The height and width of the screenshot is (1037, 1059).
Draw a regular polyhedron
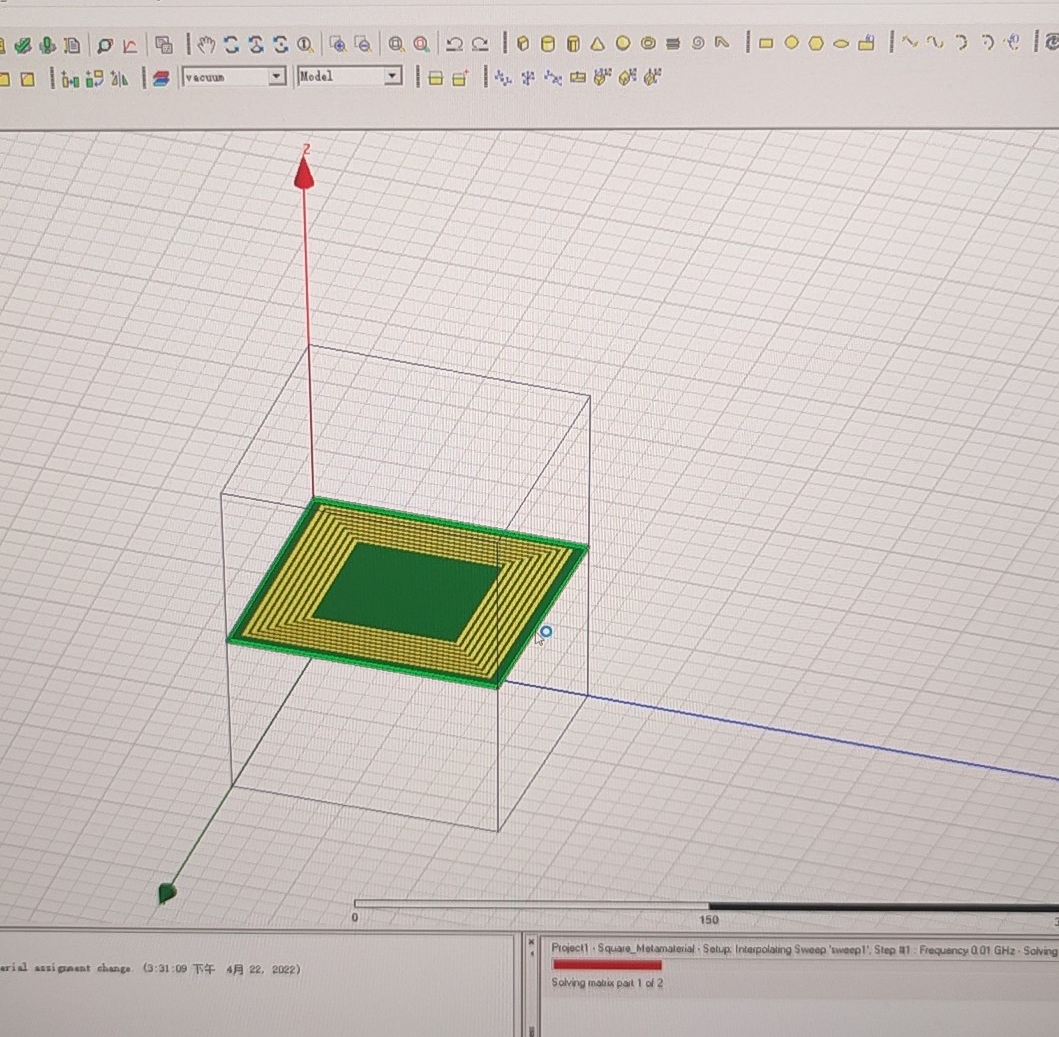573,44
